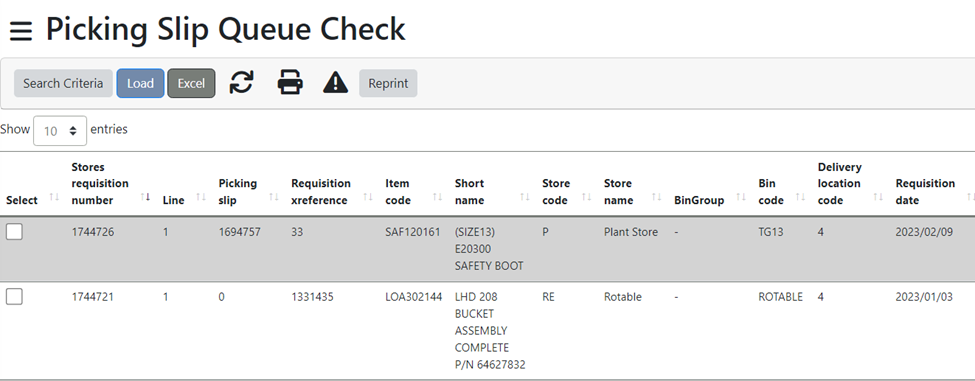The image size is (975, 381).
Task: Tick checkbox for requisition 1744726
Action: [14, 232]
